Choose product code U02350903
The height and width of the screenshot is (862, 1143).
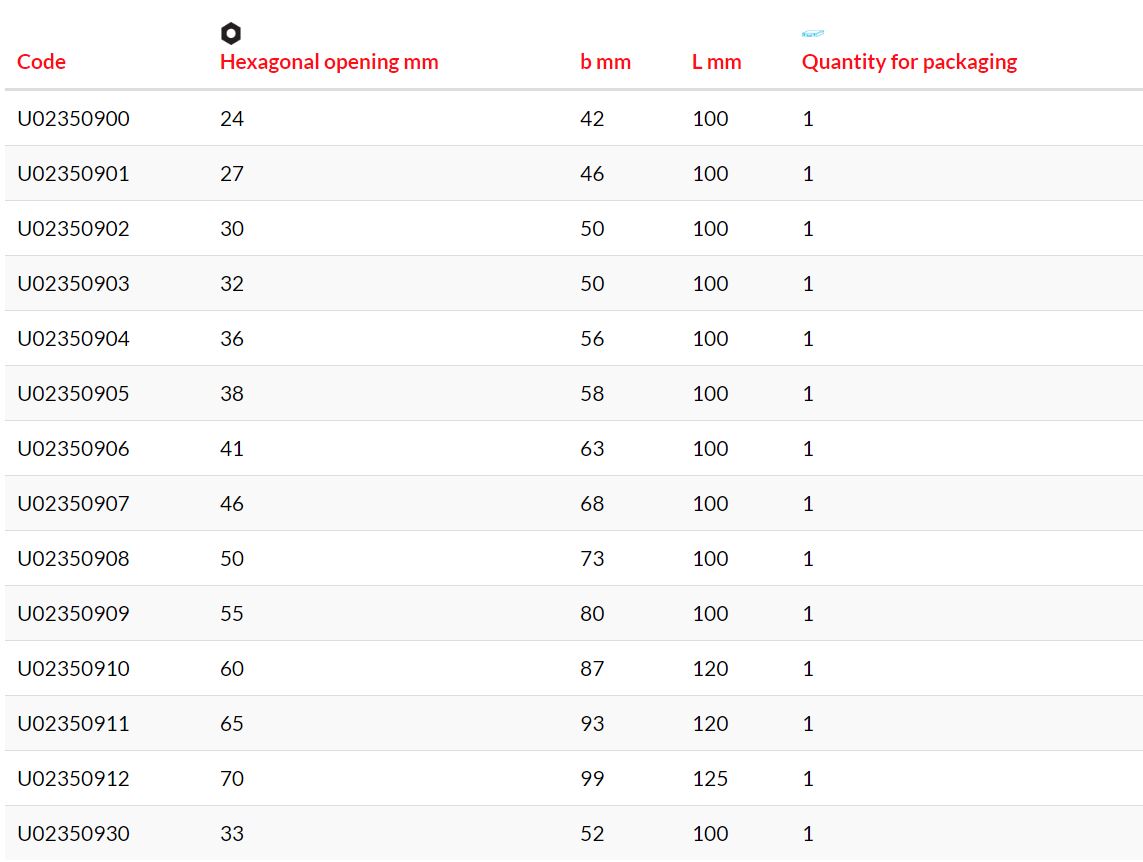(74, 283)
